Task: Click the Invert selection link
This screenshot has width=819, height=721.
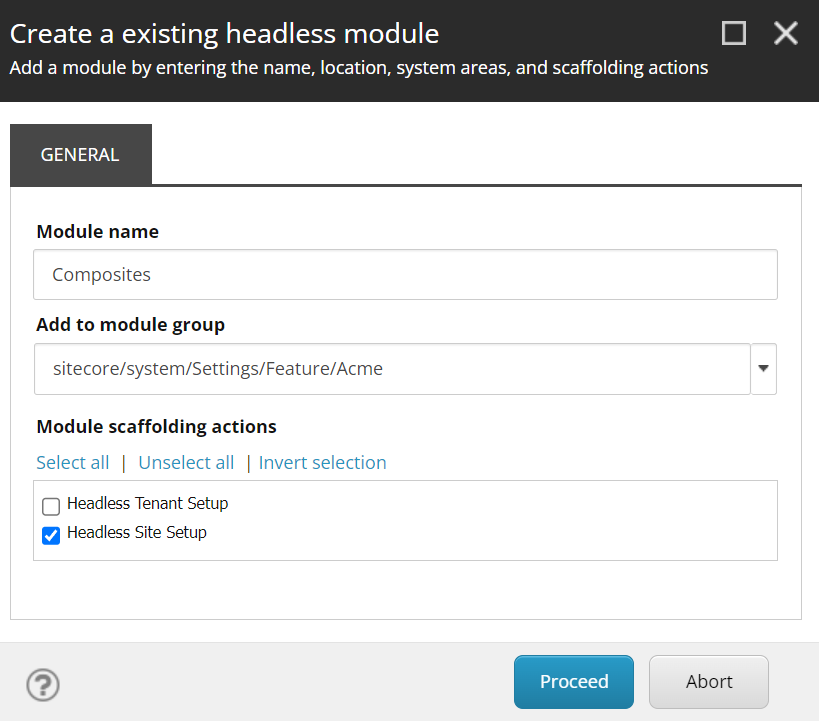Action: pyautogui.click(x=322, y=463)
